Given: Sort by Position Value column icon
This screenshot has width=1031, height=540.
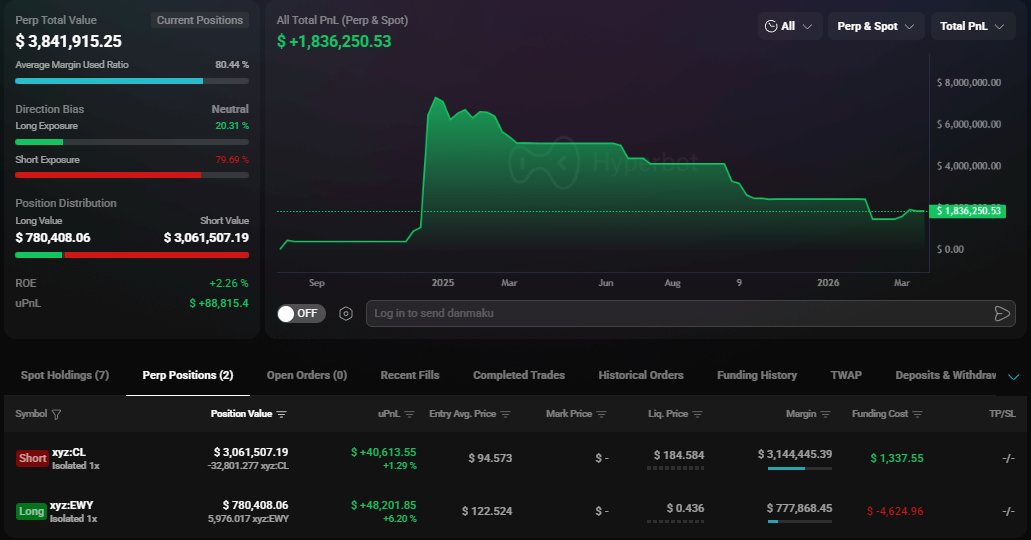Looking at the screenshot, I should [281, 414].
